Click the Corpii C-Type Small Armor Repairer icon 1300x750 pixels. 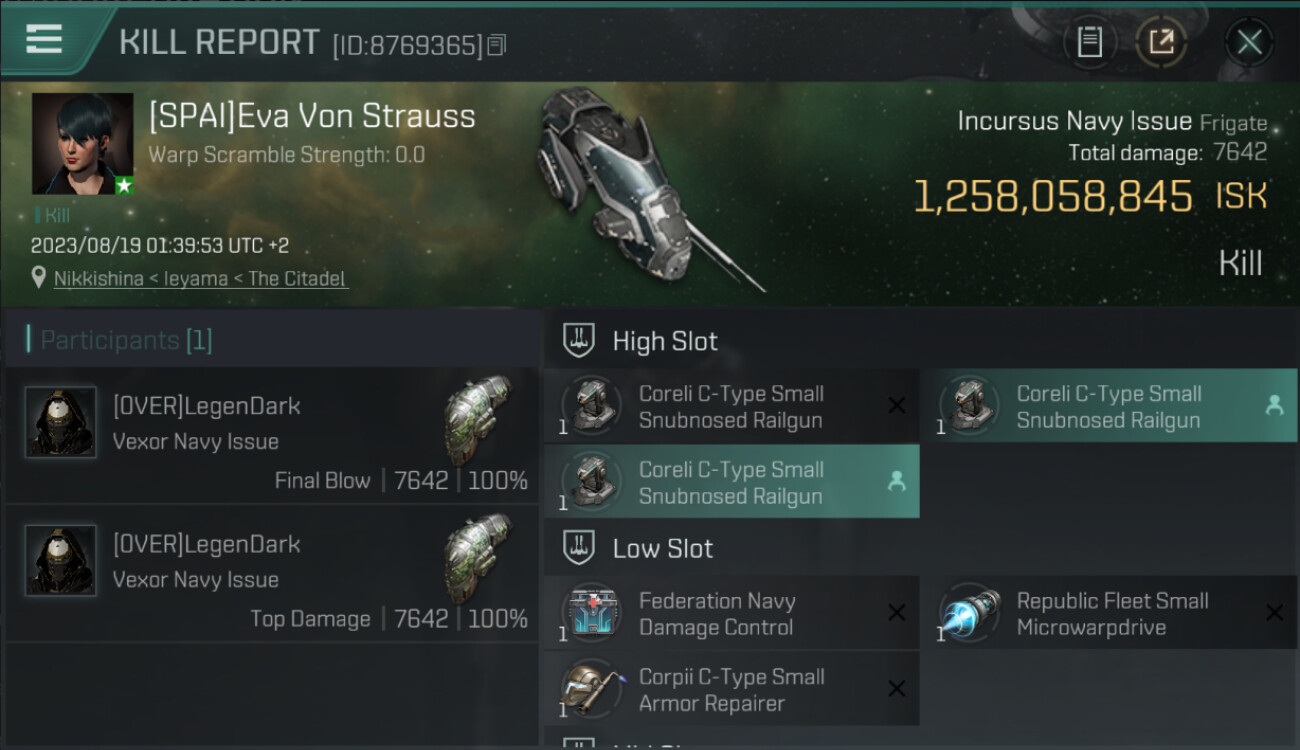[591, 689]
